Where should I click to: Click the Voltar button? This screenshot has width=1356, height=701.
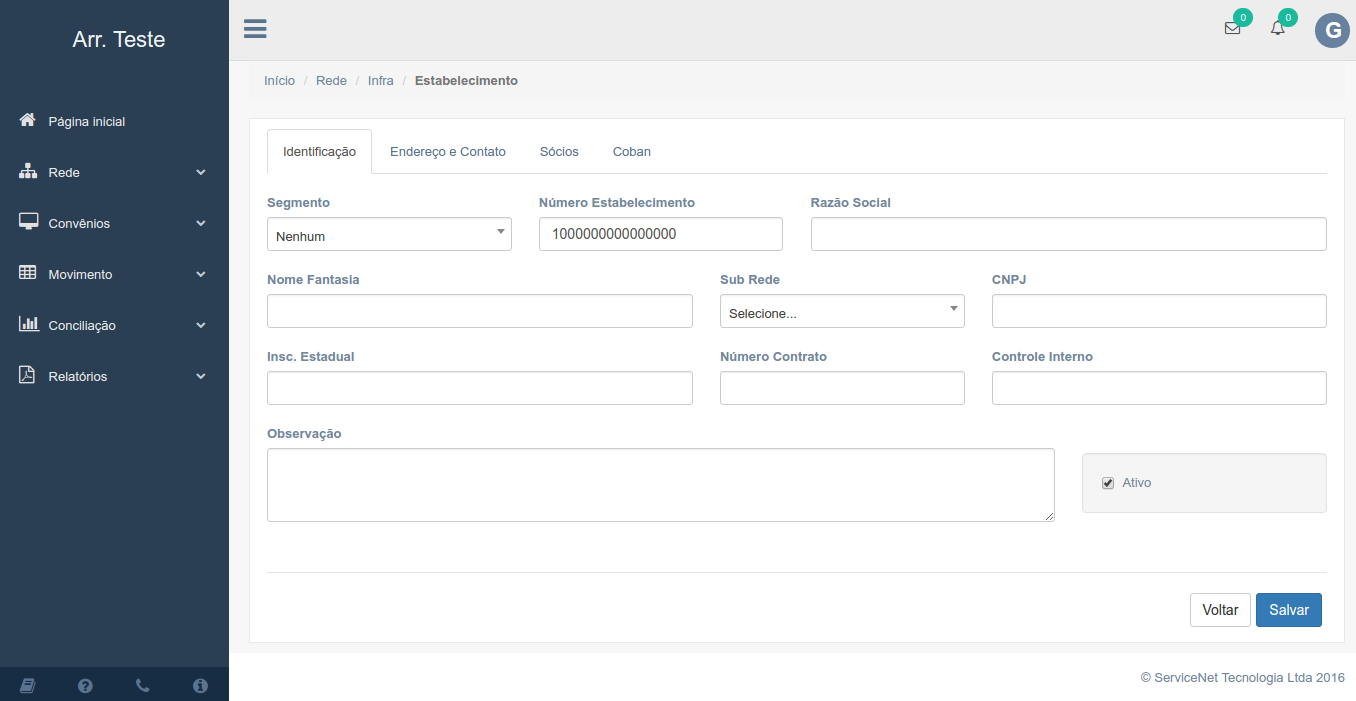[x=1220, y=610]
